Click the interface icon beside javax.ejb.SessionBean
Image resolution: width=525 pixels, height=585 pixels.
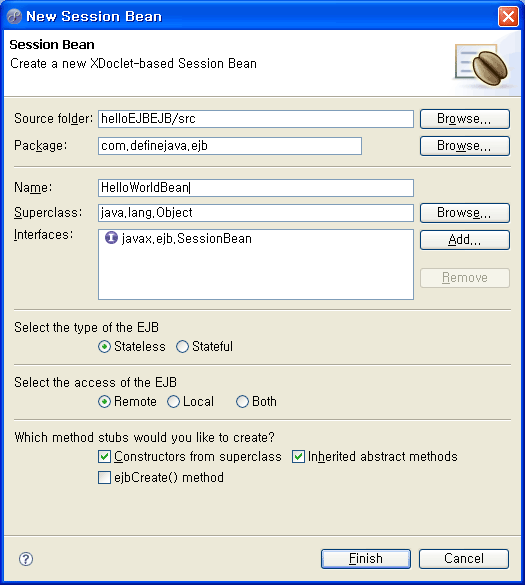click(111, 238)
